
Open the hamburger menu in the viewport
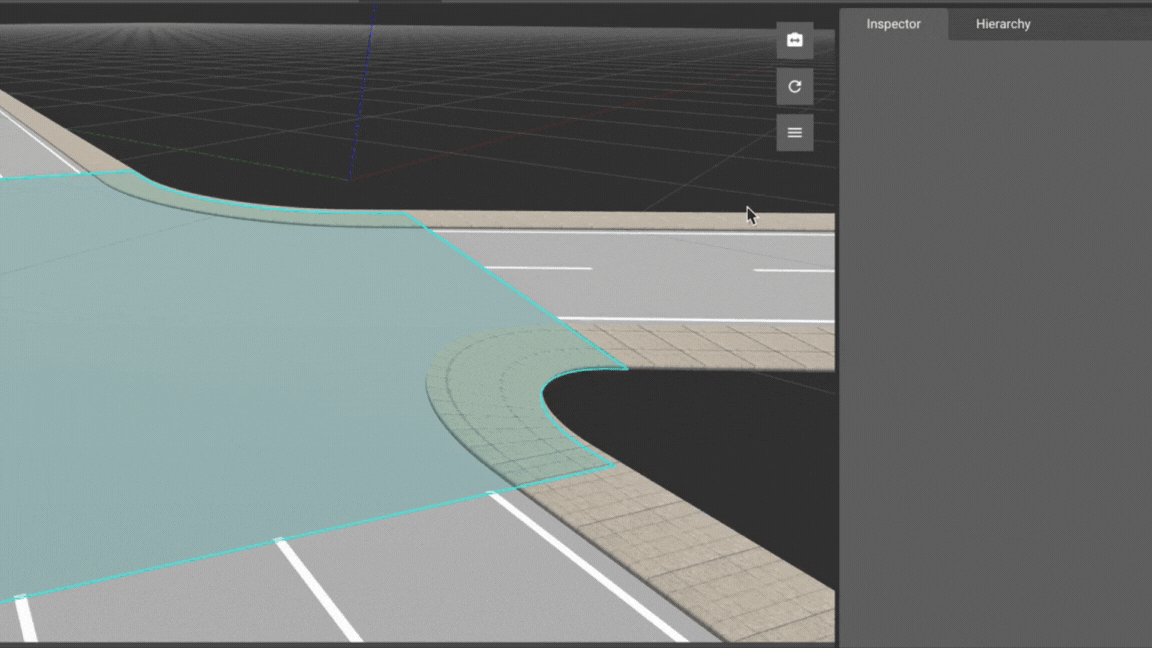click(794, 132)
